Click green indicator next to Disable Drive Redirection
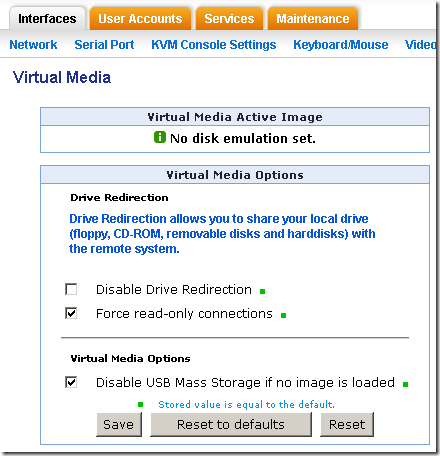Viewport: 440px width, 456px height. click(x=263, y=291)
